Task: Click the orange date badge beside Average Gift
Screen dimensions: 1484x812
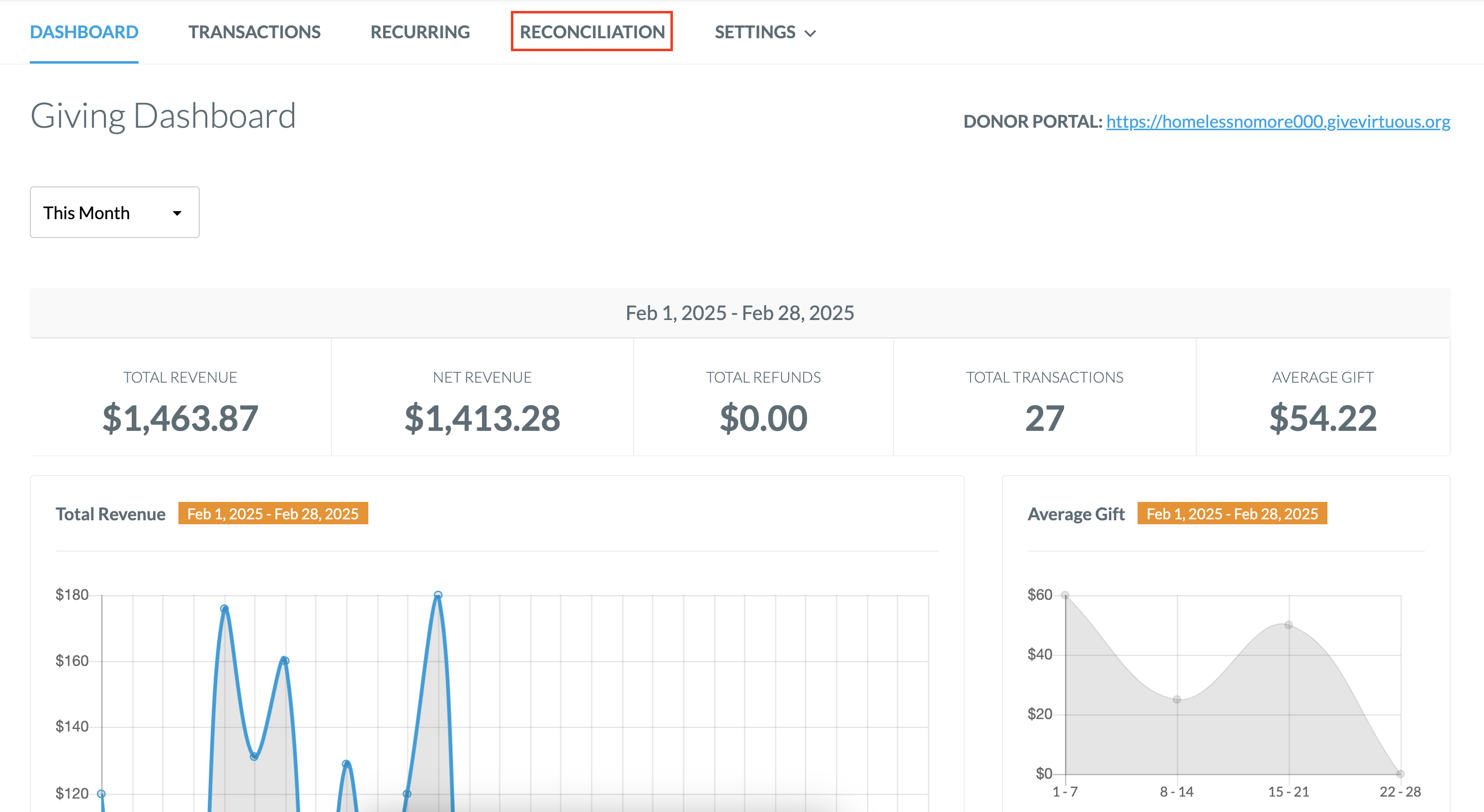Action: pyautogui.click(x=1232, y=513)
